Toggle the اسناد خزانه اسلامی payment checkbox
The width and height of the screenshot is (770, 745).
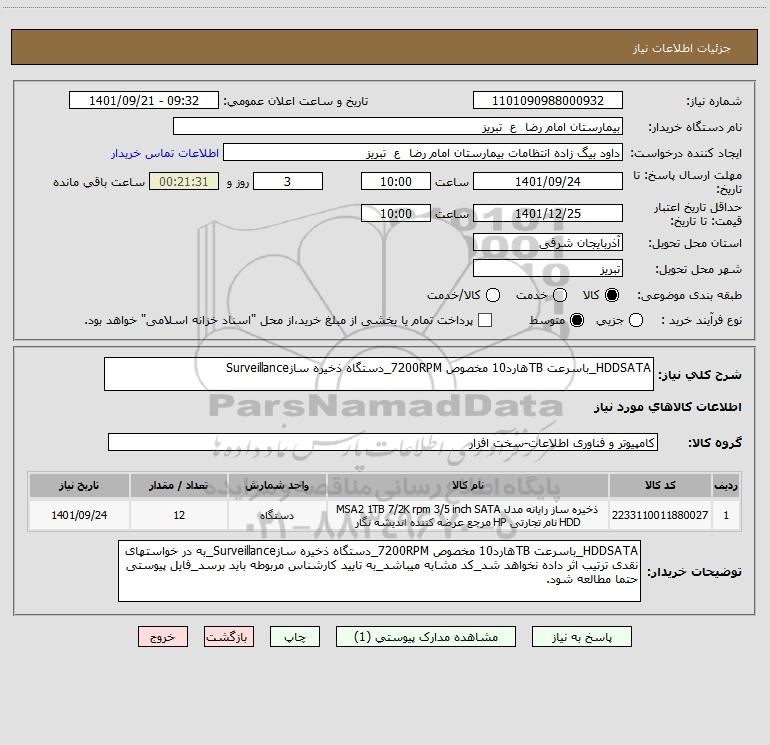[485, 320]
